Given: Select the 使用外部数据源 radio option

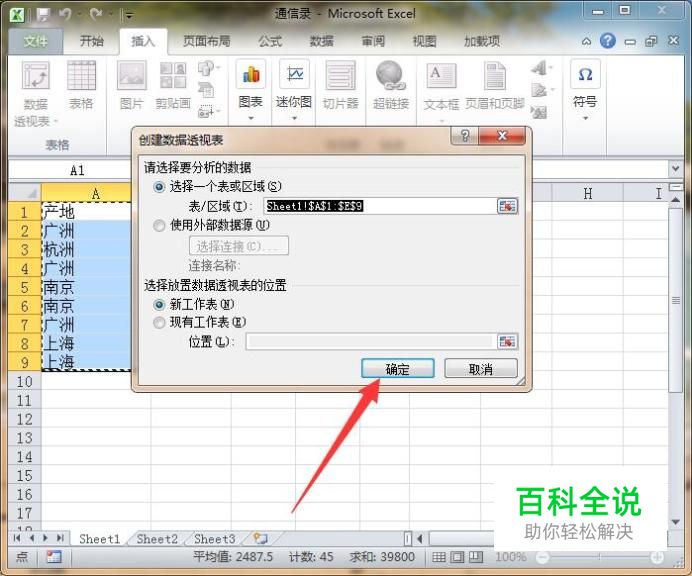Looking at the screenshot, I should (x=159, y=226).
